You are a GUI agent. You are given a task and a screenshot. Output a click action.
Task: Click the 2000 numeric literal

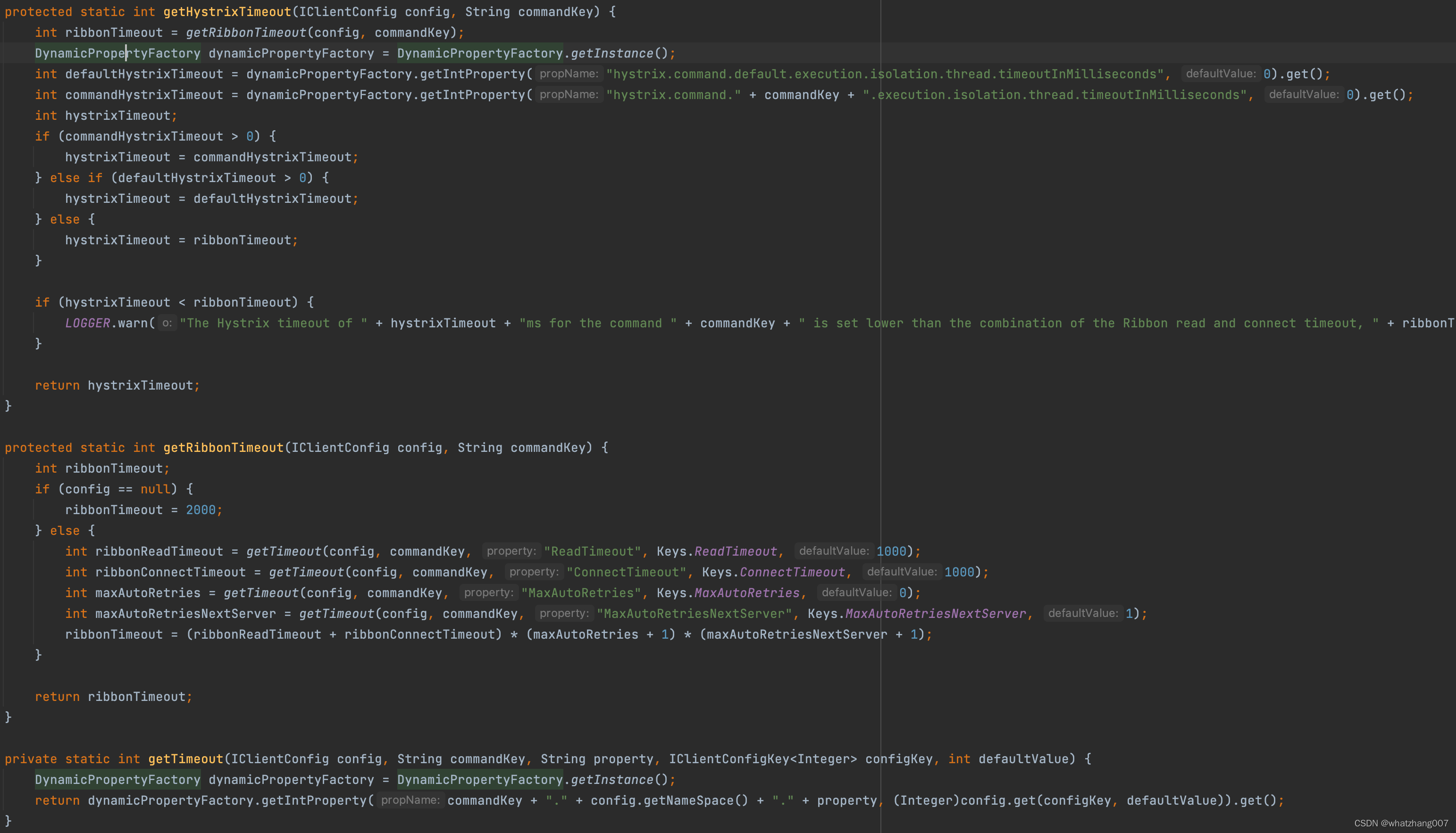[200, 510]
